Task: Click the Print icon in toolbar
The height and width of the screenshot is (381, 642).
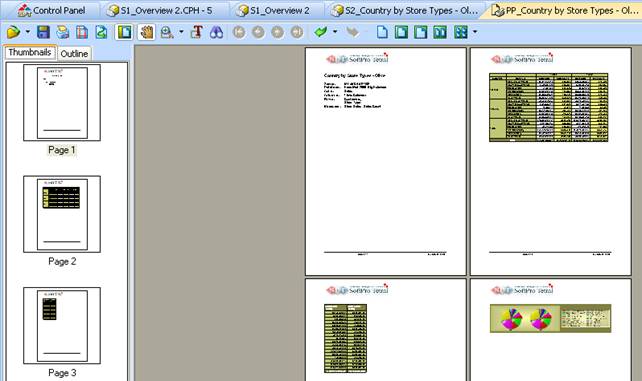Action: point(63,32)
